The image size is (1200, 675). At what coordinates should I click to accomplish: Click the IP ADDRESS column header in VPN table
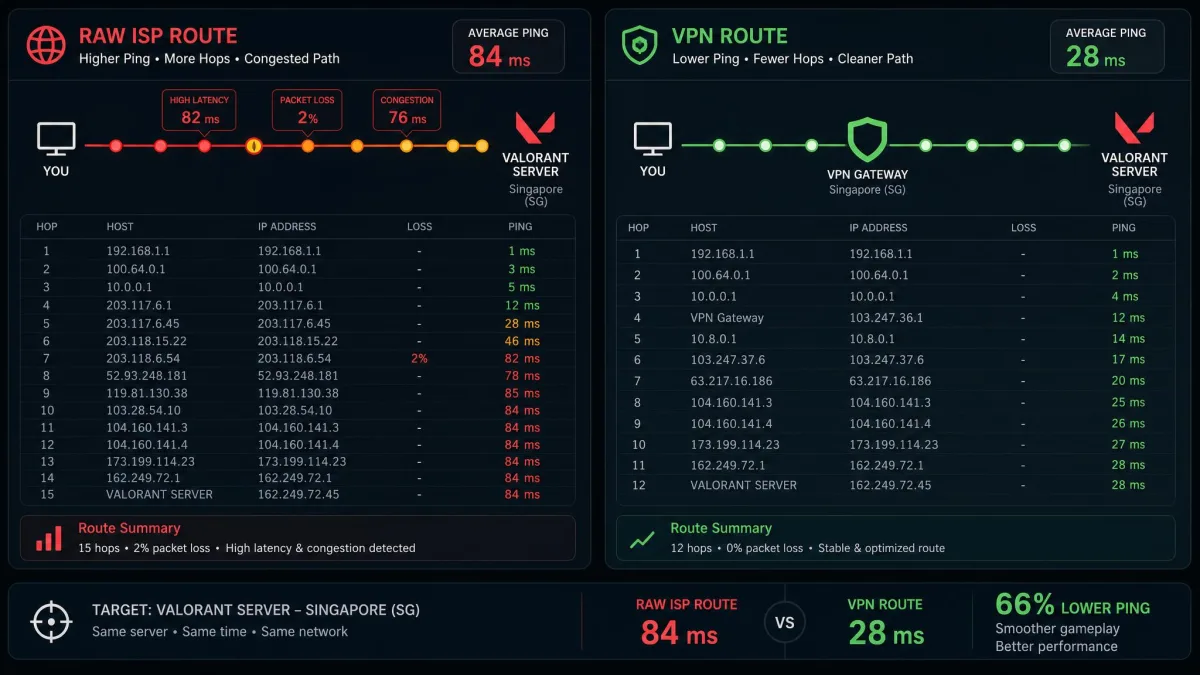879,228
